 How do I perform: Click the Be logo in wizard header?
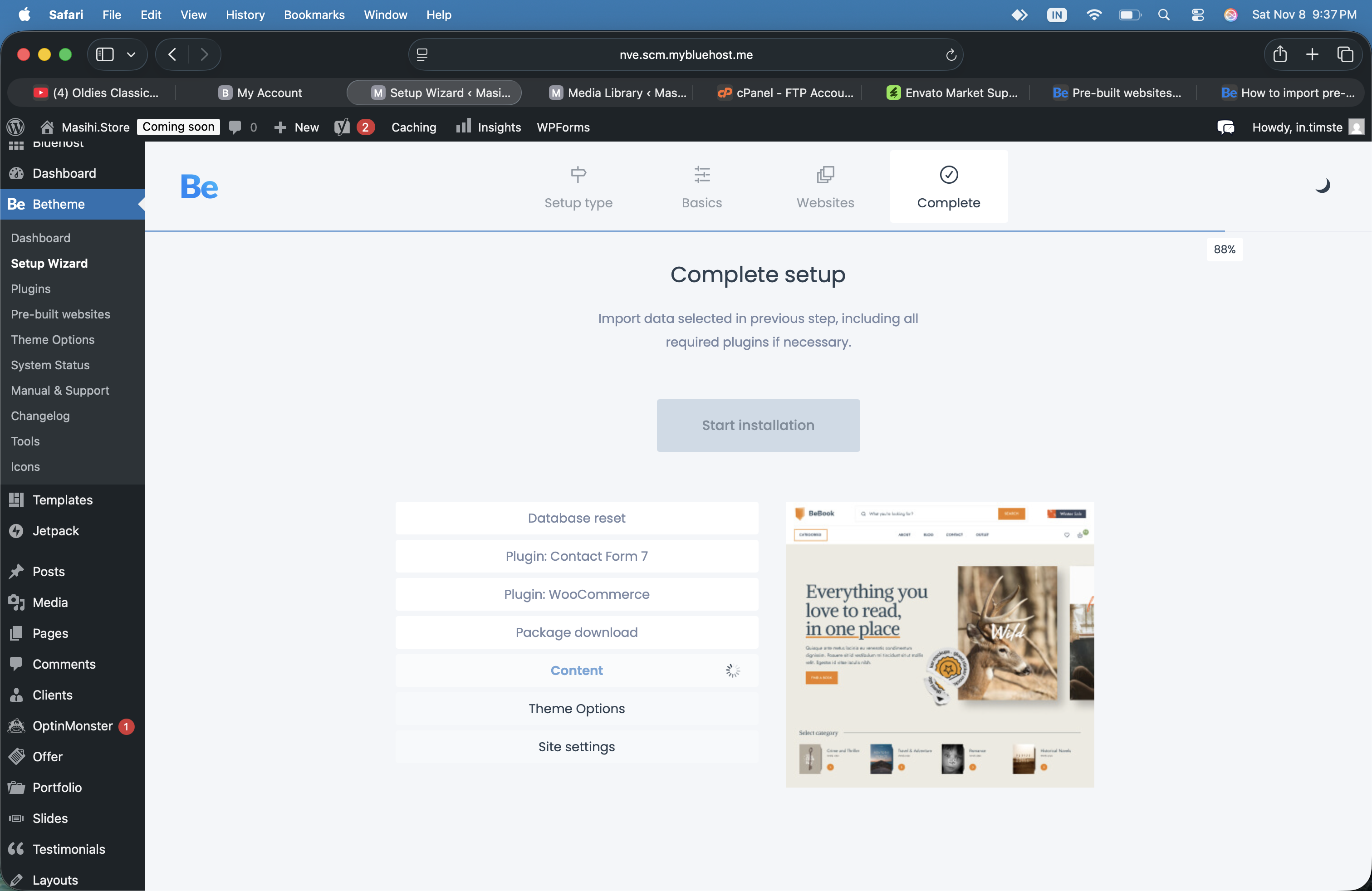[x=199, y=187]
